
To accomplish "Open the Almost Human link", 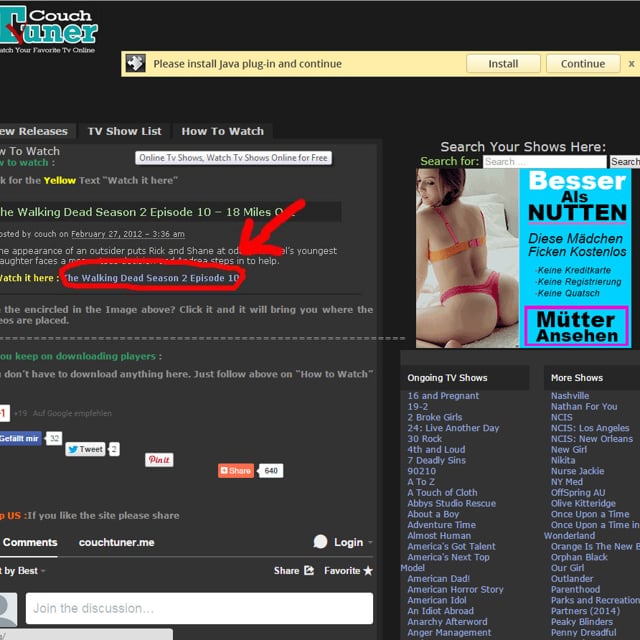I will [x=439, y=536].
